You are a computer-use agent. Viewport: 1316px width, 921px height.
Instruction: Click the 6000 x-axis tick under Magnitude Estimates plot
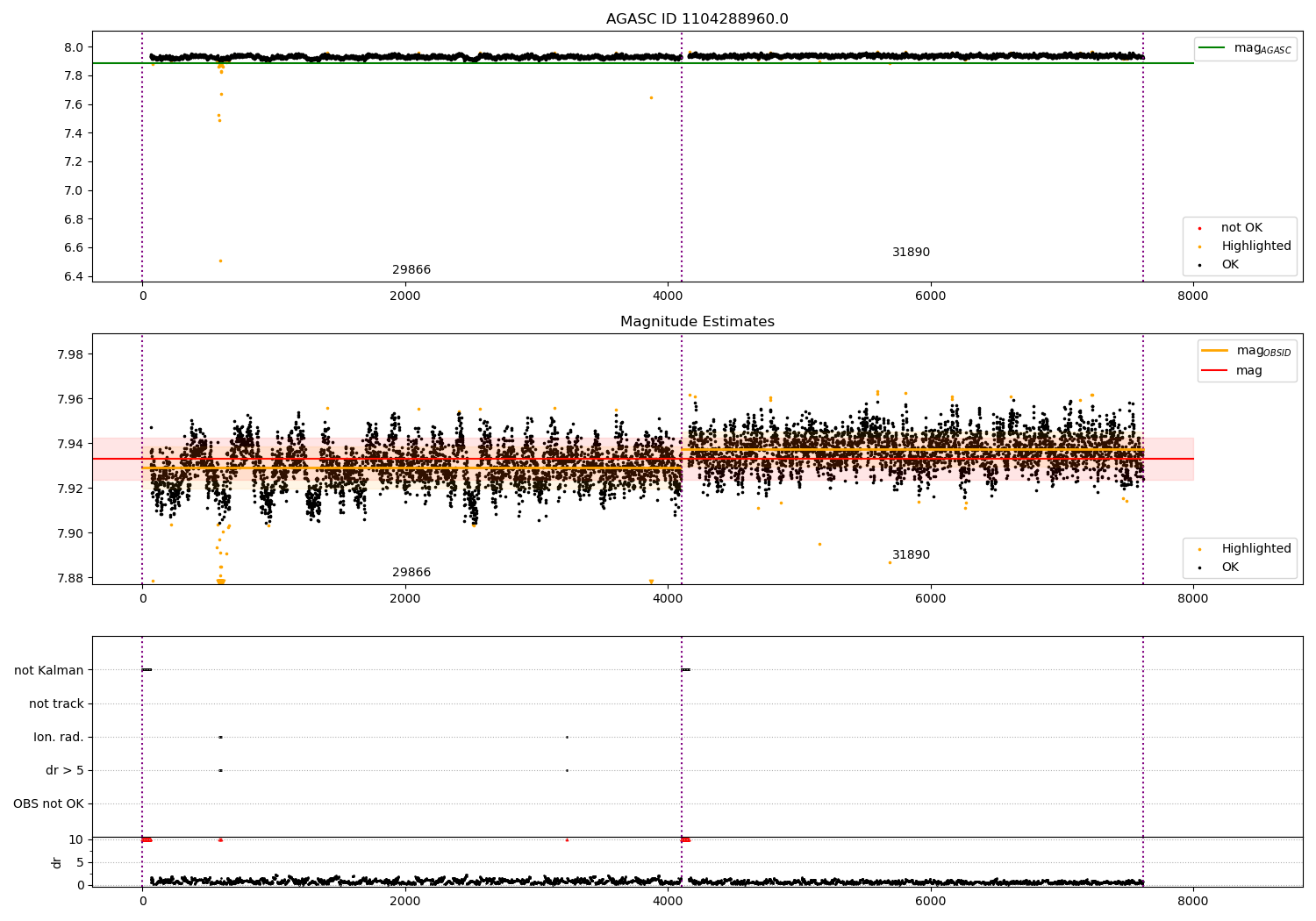(x=930, y=599)
